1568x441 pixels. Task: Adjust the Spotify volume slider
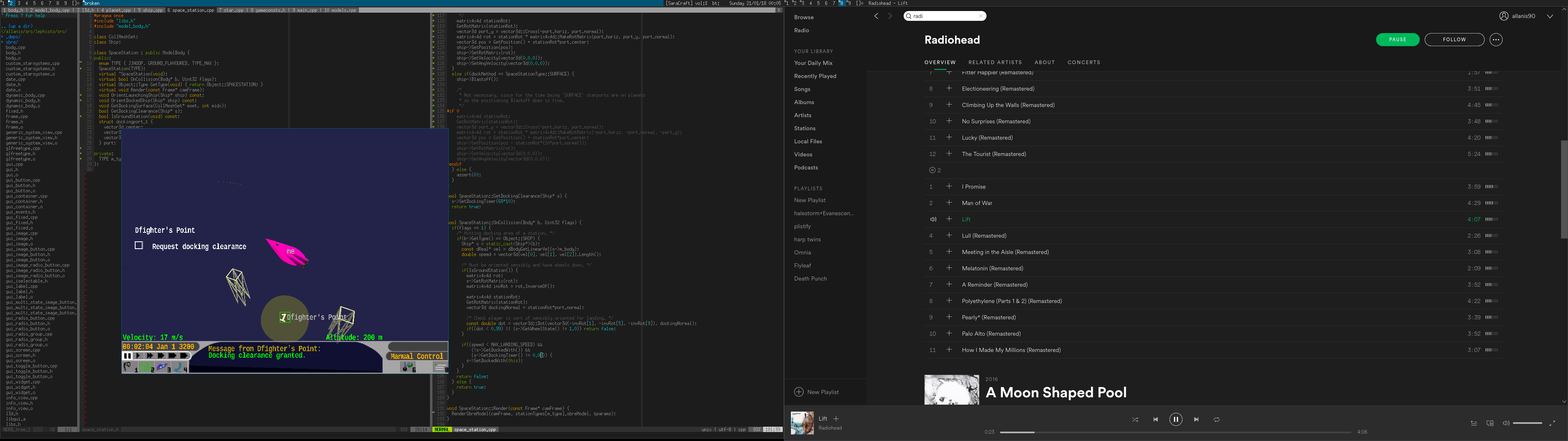pyautogui.click(x=1527, y=423)
